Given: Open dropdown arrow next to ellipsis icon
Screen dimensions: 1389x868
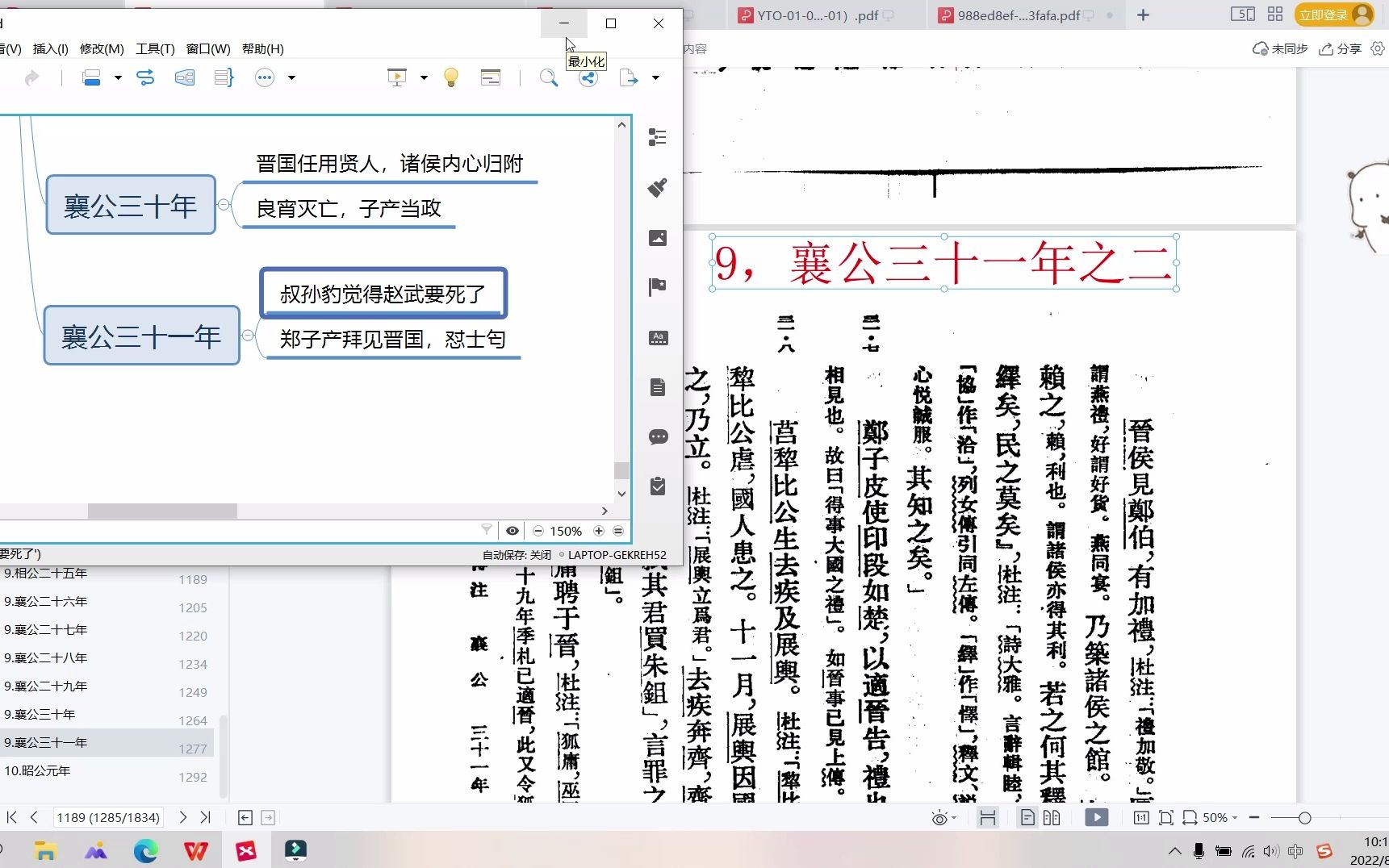Looking at the screenshot, I should (291, 78).
